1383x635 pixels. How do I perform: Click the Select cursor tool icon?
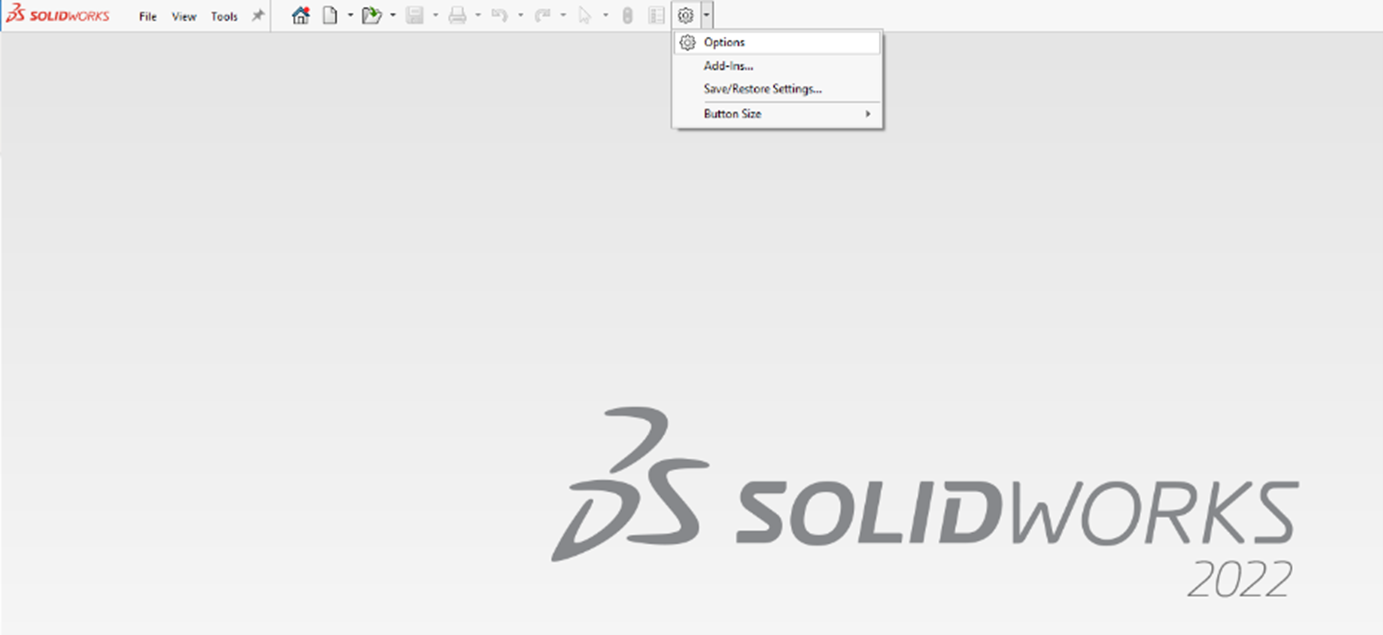(x=585, y=16)
